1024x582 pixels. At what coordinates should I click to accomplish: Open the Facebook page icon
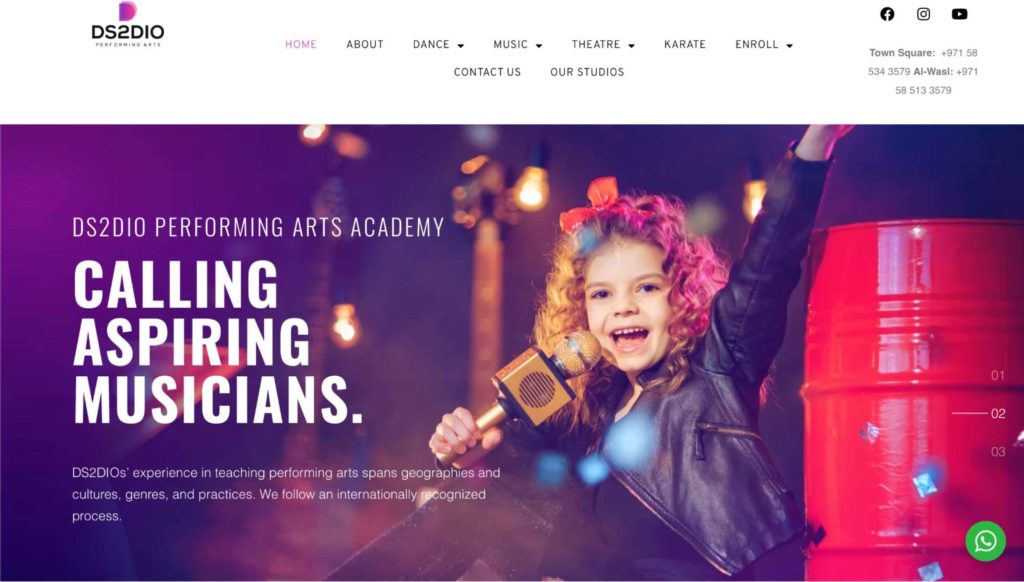coord(887,14)
